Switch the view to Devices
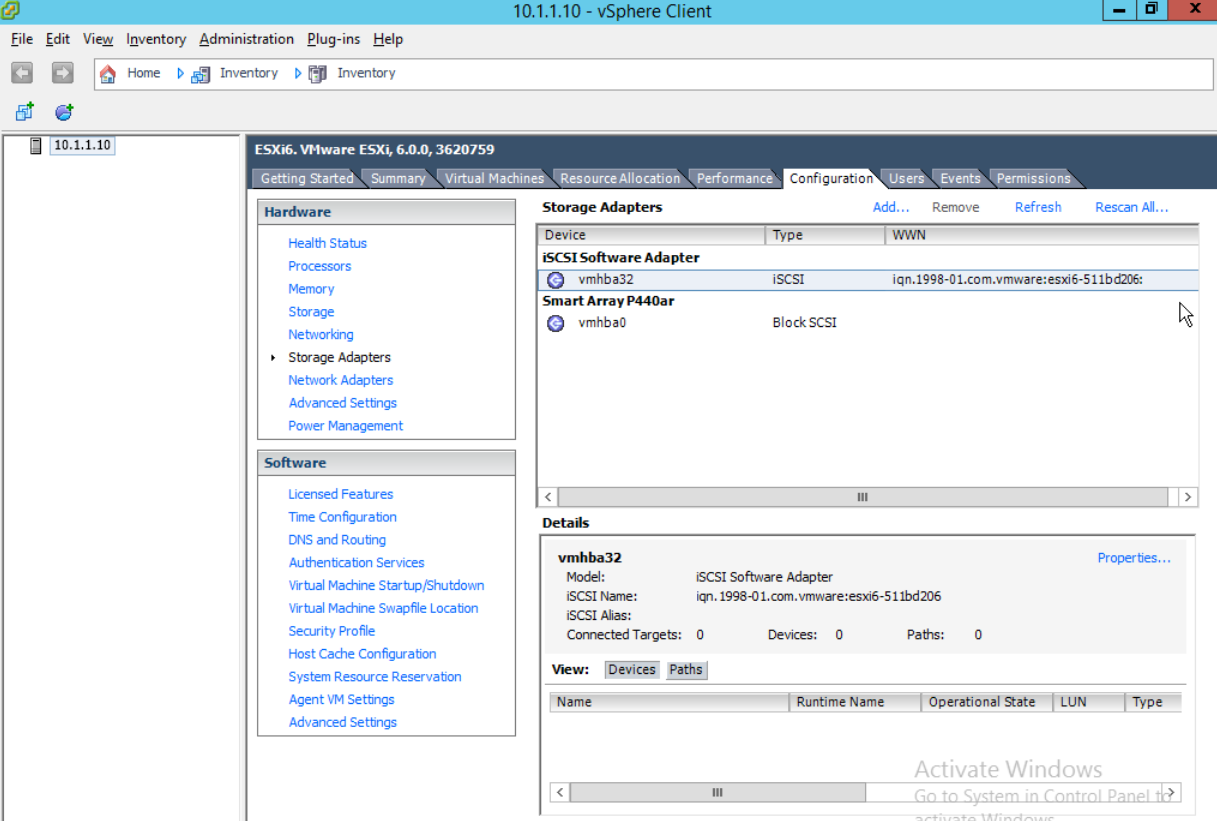Image resolution: width=1217 pixels, height=821 pixels. [631, 669]
